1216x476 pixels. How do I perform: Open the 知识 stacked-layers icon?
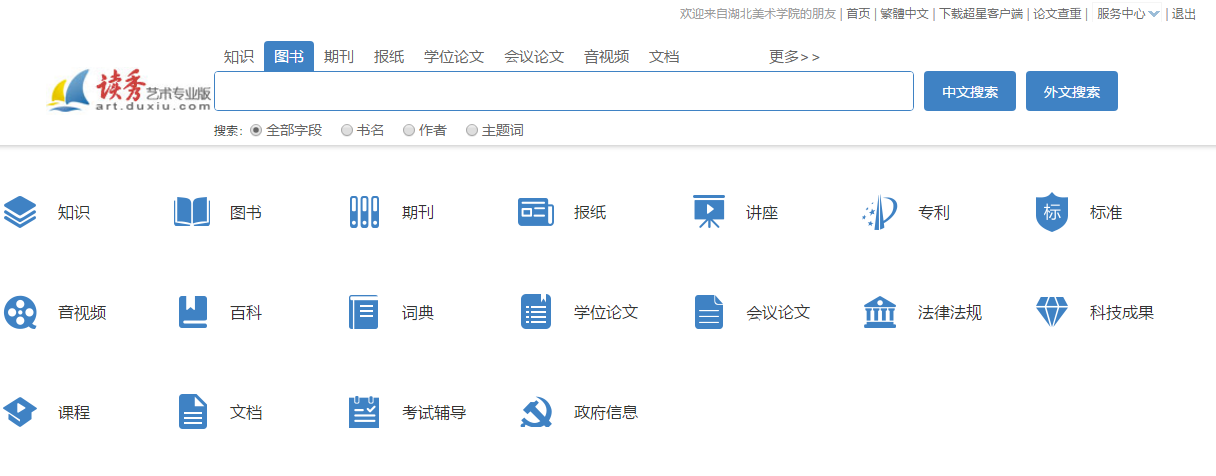point(20,212)
